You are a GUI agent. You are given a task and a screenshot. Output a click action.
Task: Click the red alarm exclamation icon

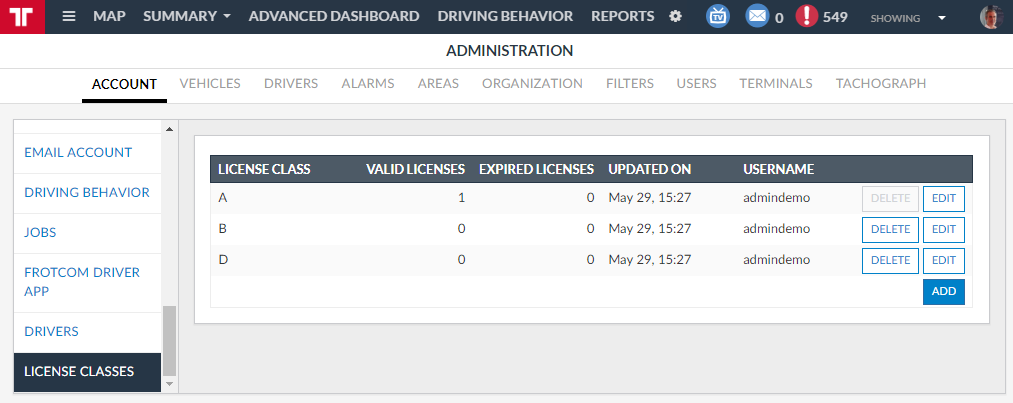807,17
